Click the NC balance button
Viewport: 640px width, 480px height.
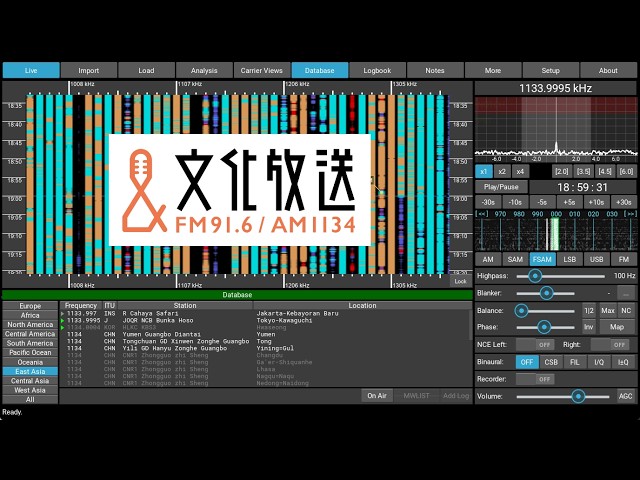[627, 311]
